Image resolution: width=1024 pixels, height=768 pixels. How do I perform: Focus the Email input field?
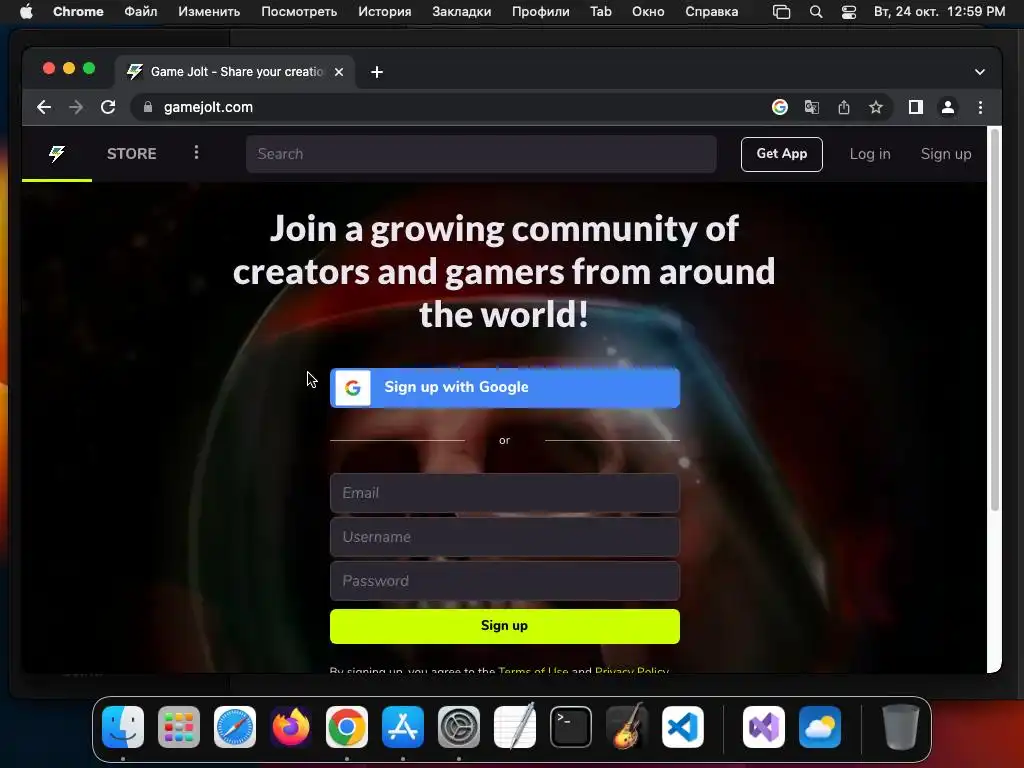point(505,493)
